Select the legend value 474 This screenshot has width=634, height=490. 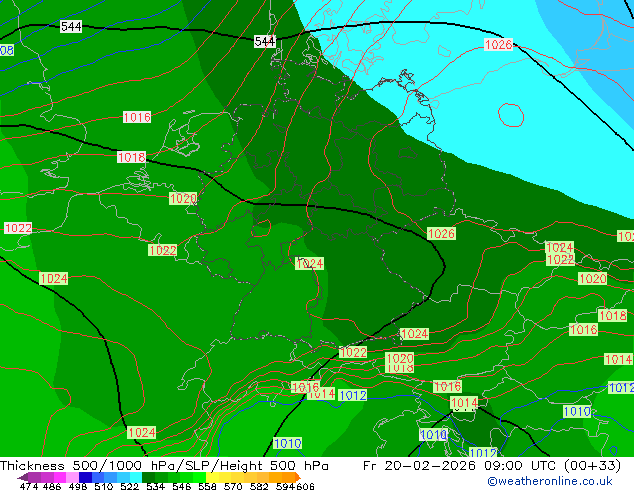29,486
